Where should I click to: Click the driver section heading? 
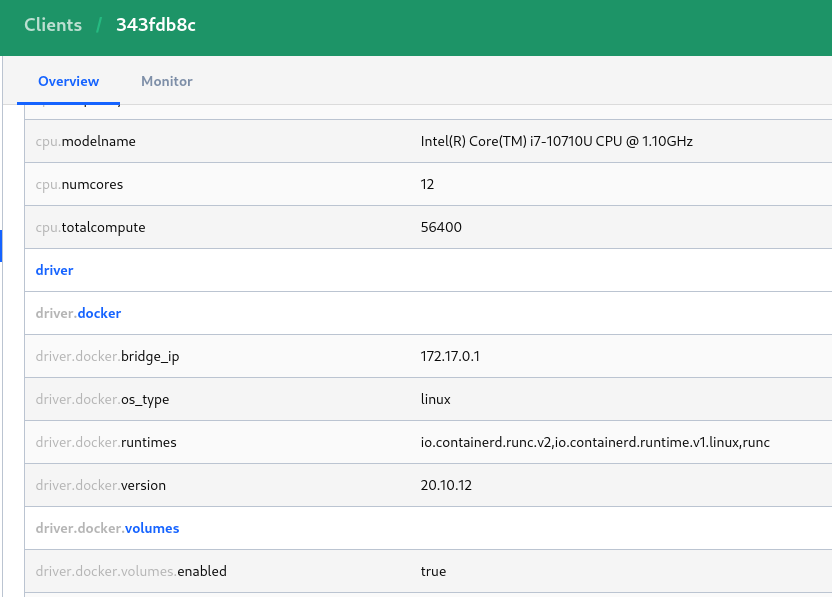coord(54,270)
